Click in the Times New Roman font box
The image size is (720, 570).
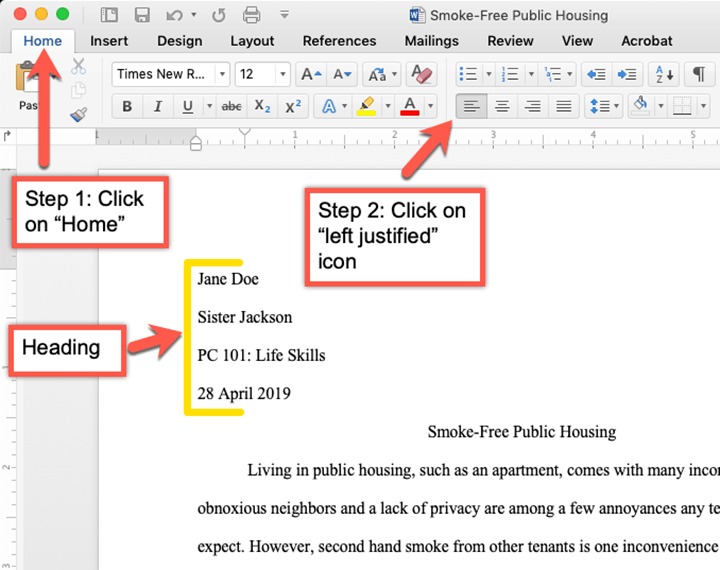click(x=163, y=74)
